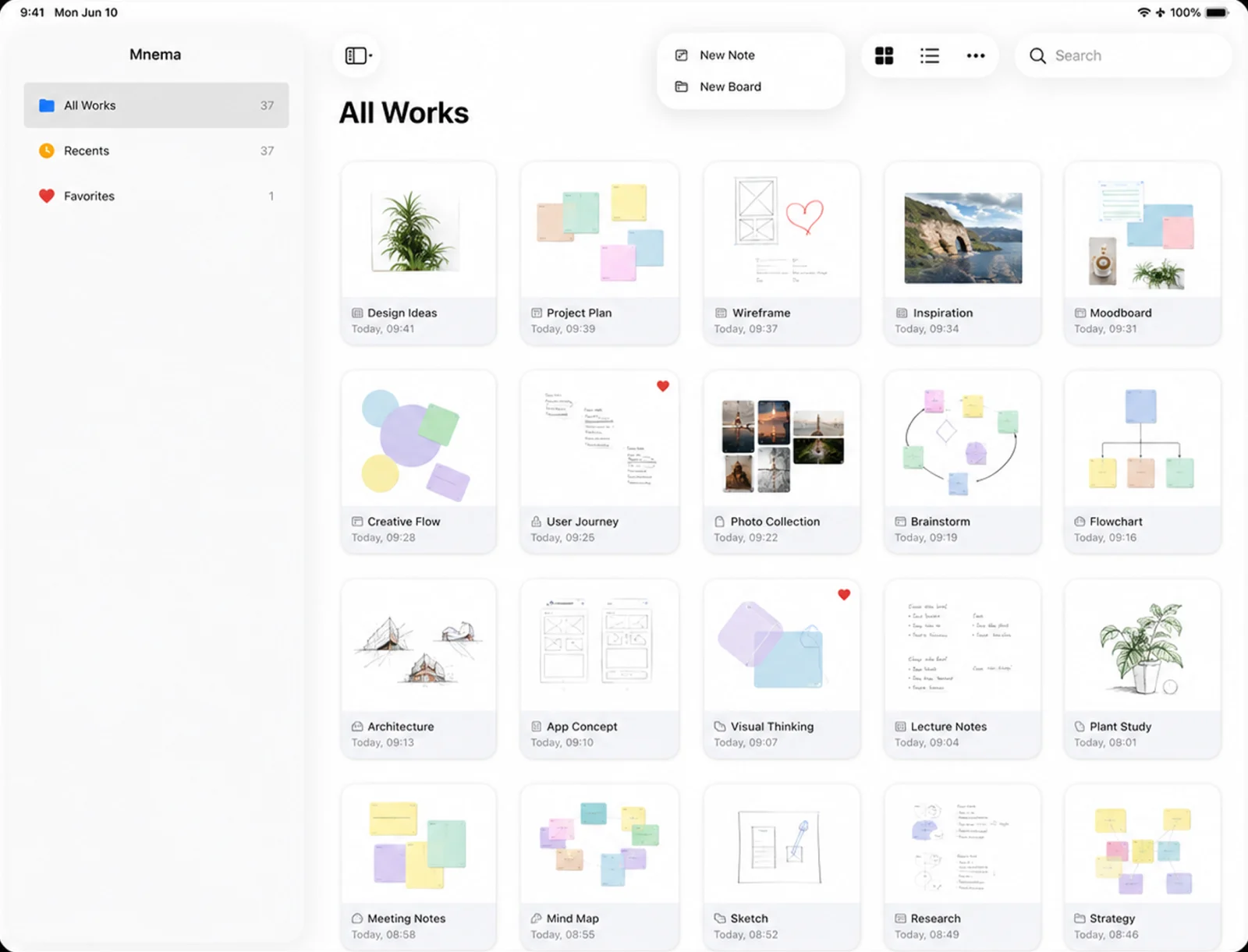Click the New Note pencil icon
The image size is (1248, 952).
pyautogui.click(x=681, y=55)
